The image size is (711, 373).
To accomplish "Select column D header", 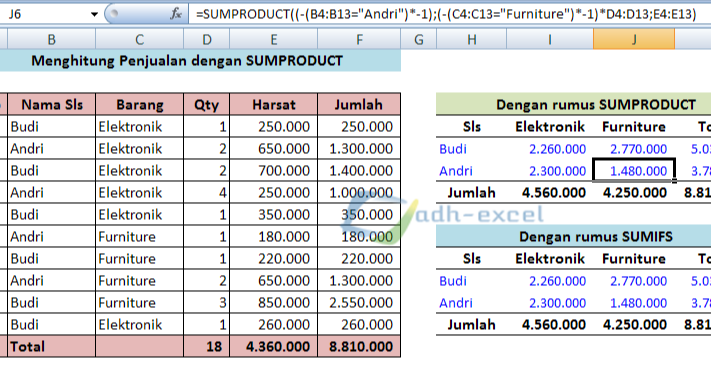I will [206, 39].
